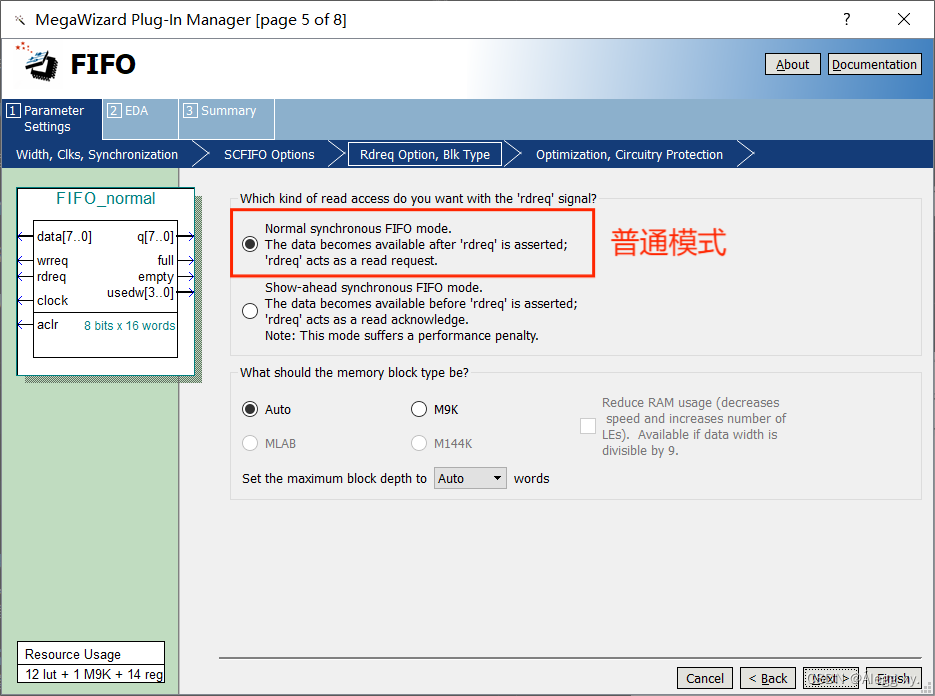
Task: Switch to the EDA tab
Action: point(141,119)
